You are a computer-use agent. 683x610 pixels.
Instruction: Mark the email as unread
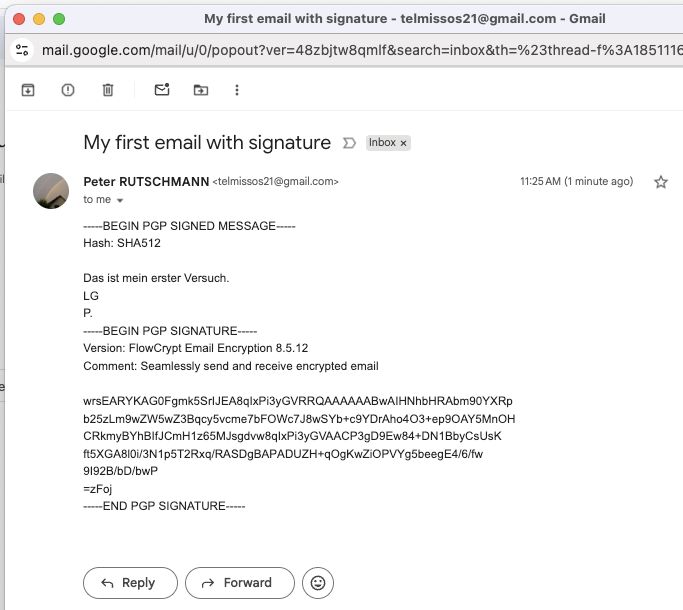coord(161,90)
